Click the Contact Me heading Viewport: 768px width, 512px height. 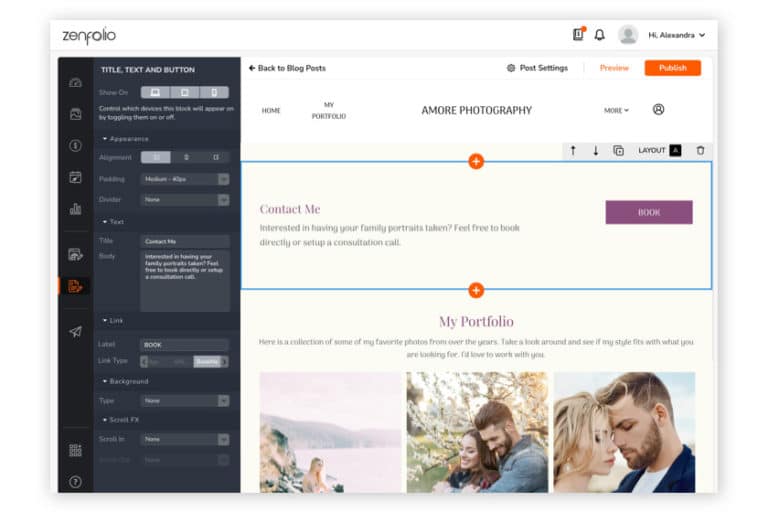click(x=290, y=209)
